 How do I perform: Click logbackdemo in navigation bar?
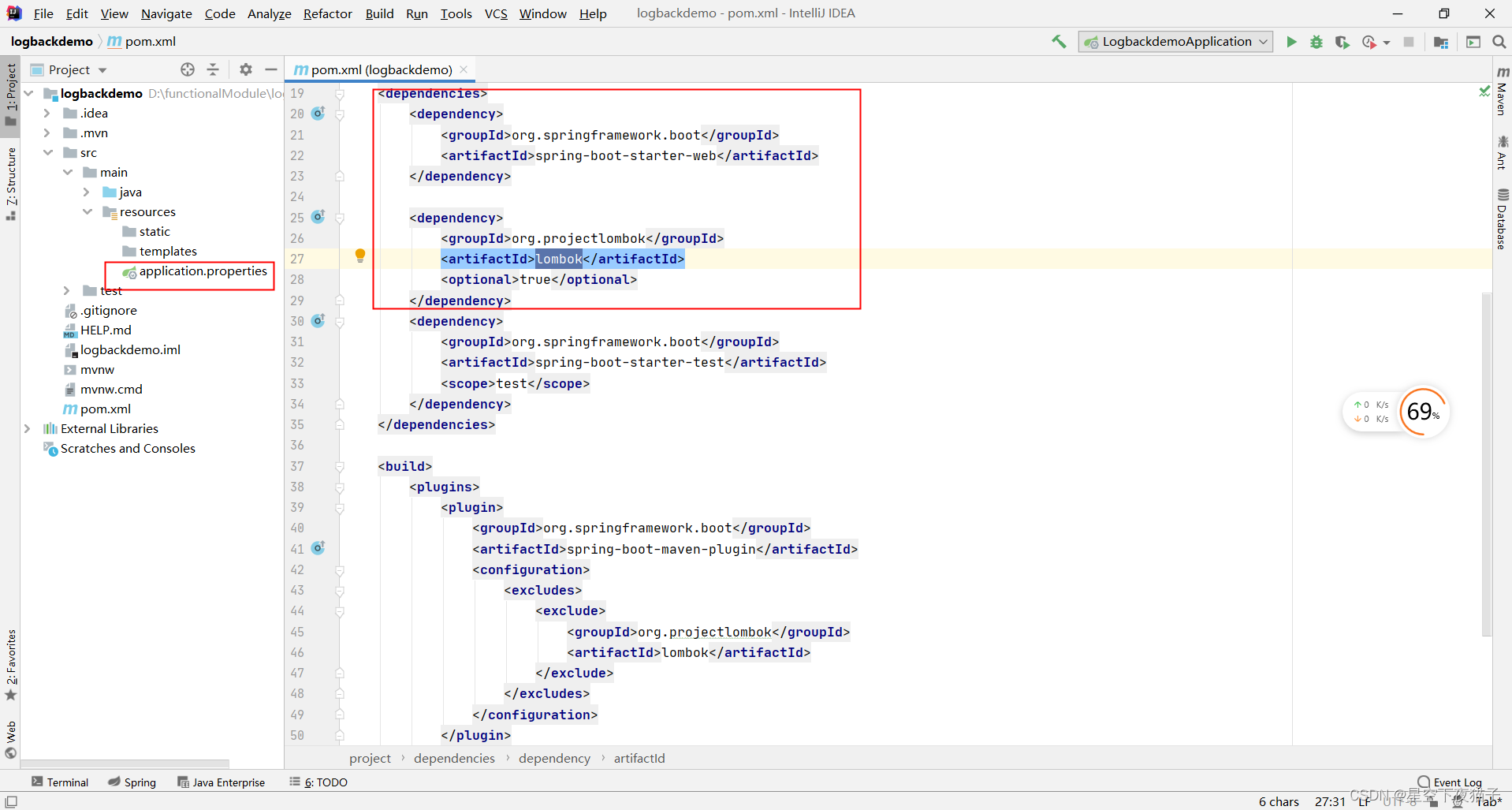tap(52, 41)
